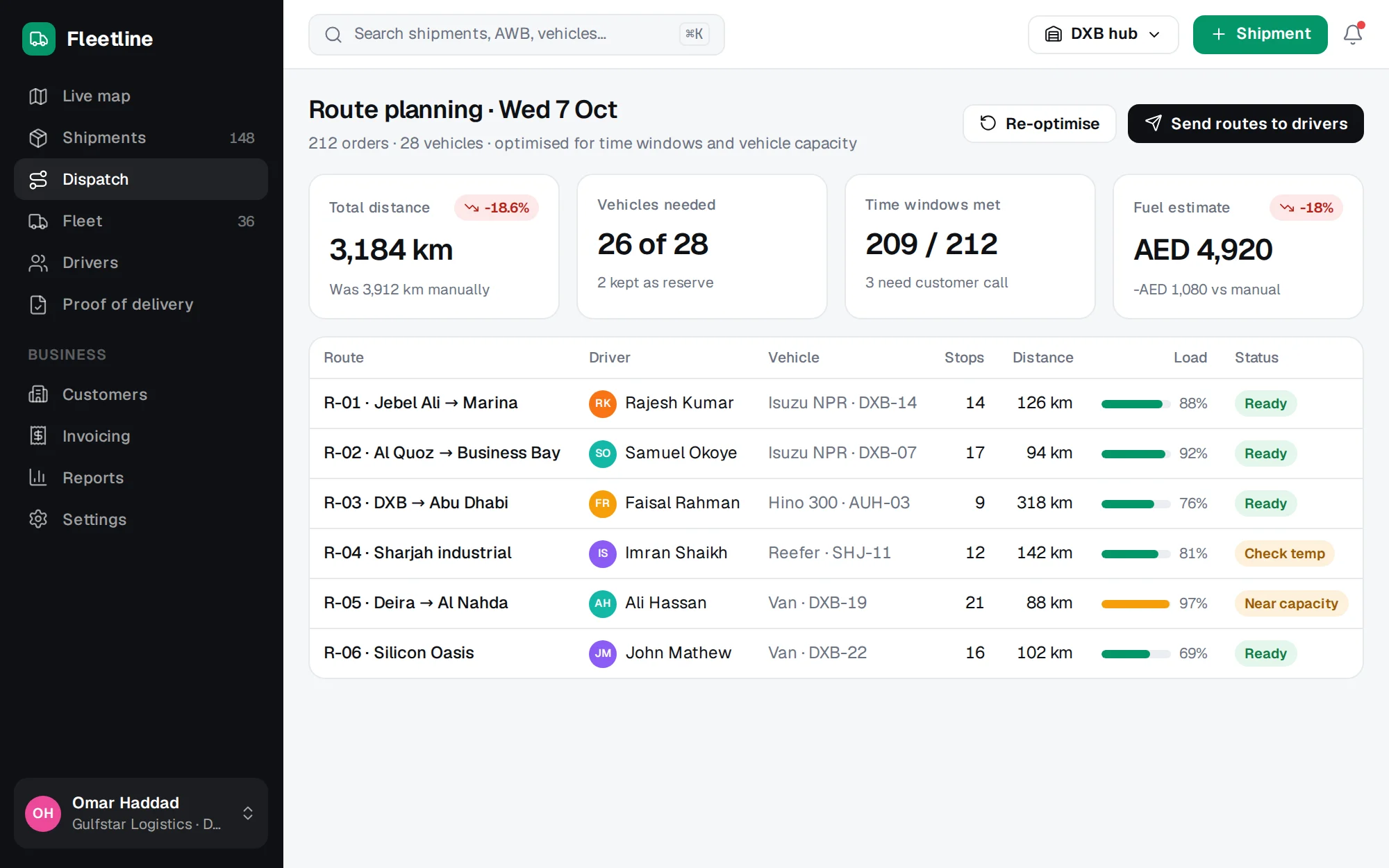The width and height of the screenshot is (1389, 868).
Task: Click the Settings gear icon
Action: click(38, 519)
